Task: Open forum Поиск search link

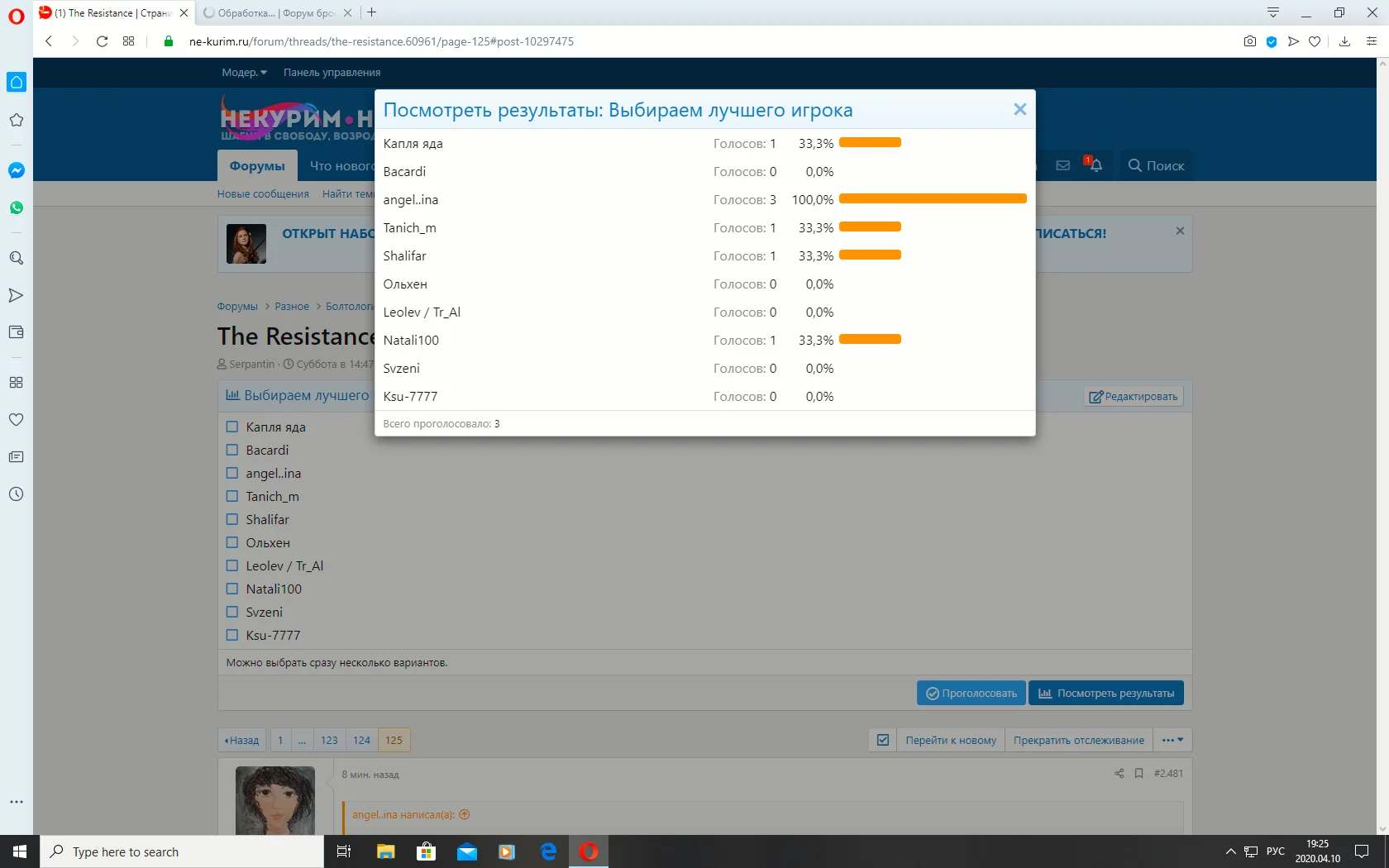Action: pyautogui.click(x=1156, y=165)
